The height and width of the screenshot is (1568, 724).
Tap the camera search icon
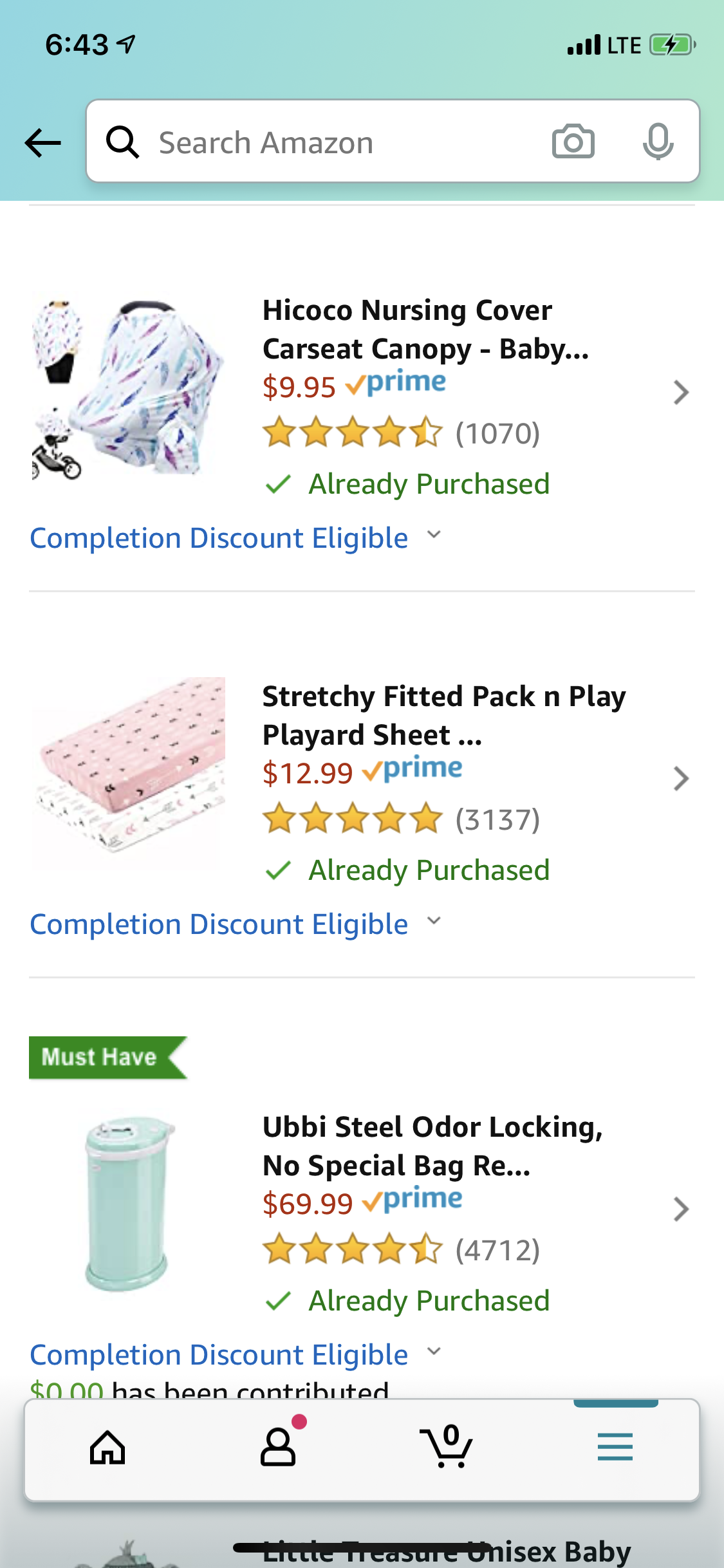(573, 142)
